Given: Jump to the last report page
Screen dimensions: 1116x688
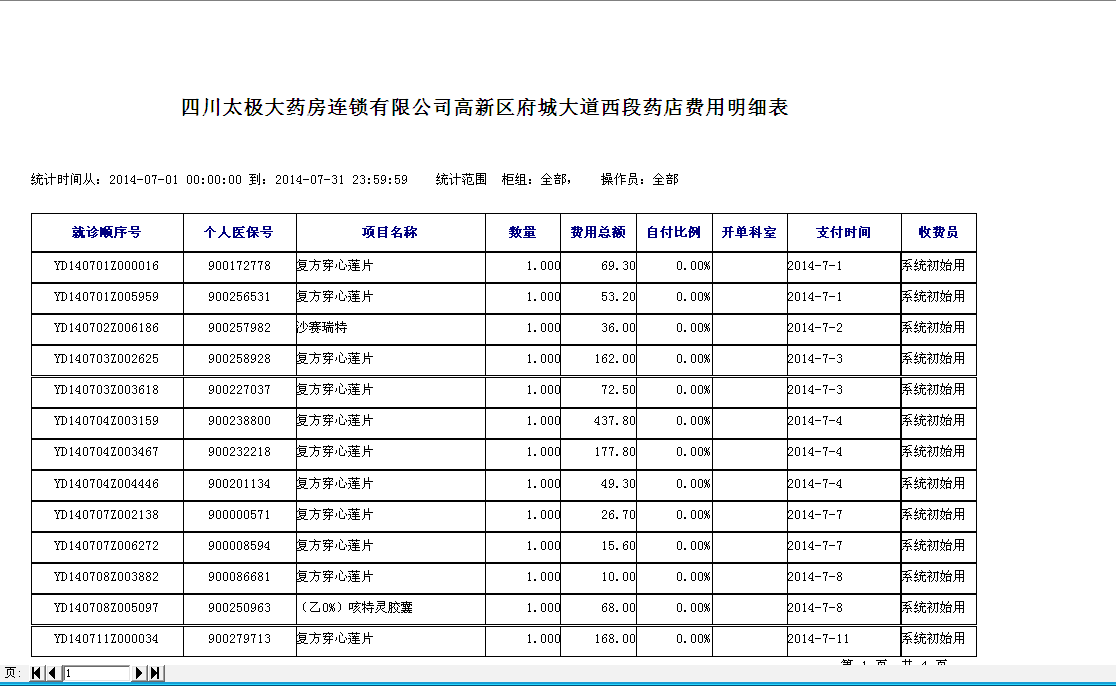Looking at the screenshot, I should [x=156, y=672].
